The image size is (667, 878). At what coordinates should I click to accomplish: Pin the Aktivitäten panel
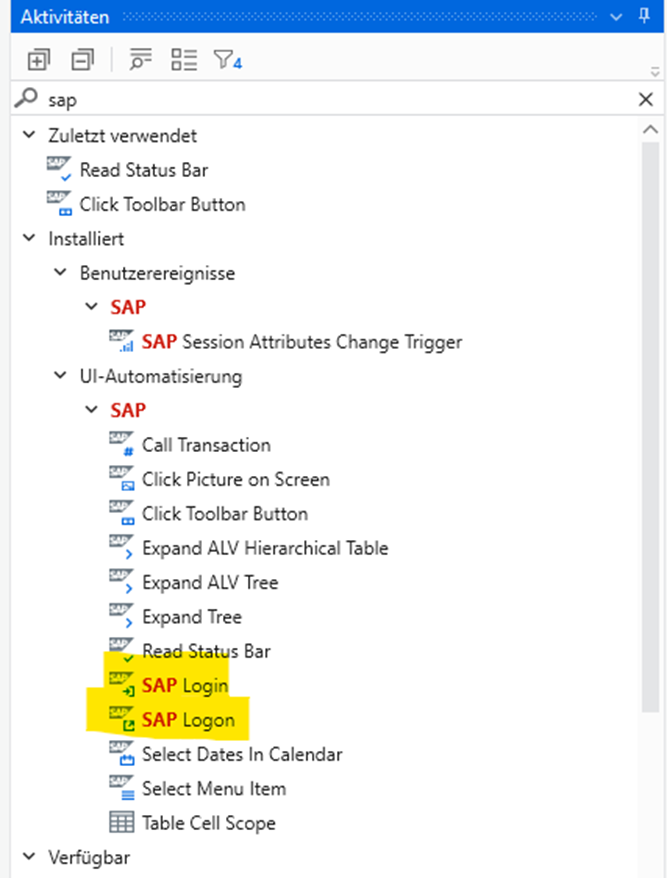point(645,17)
